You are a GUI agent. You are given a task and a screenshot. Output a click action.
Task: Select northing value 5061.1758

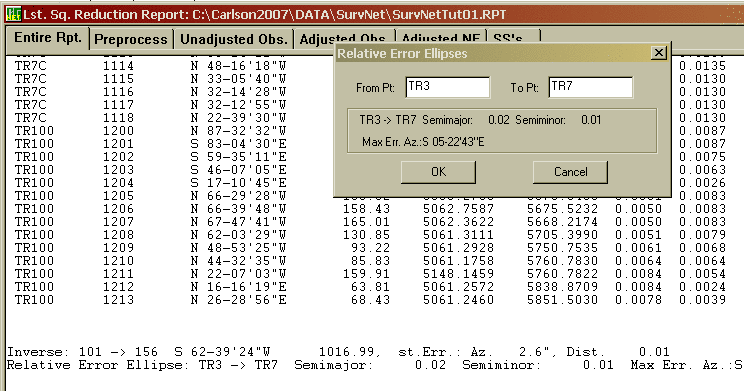point(458,261)
